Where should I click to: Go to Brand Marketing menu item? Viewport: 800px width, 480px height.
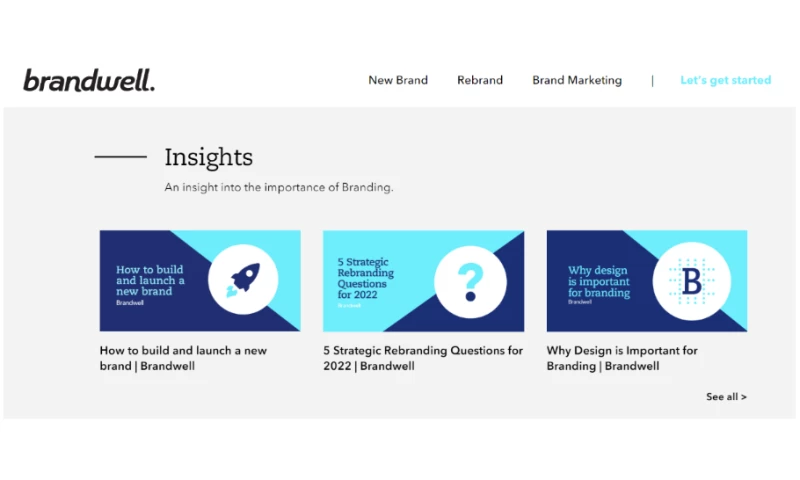coord(577,80)
